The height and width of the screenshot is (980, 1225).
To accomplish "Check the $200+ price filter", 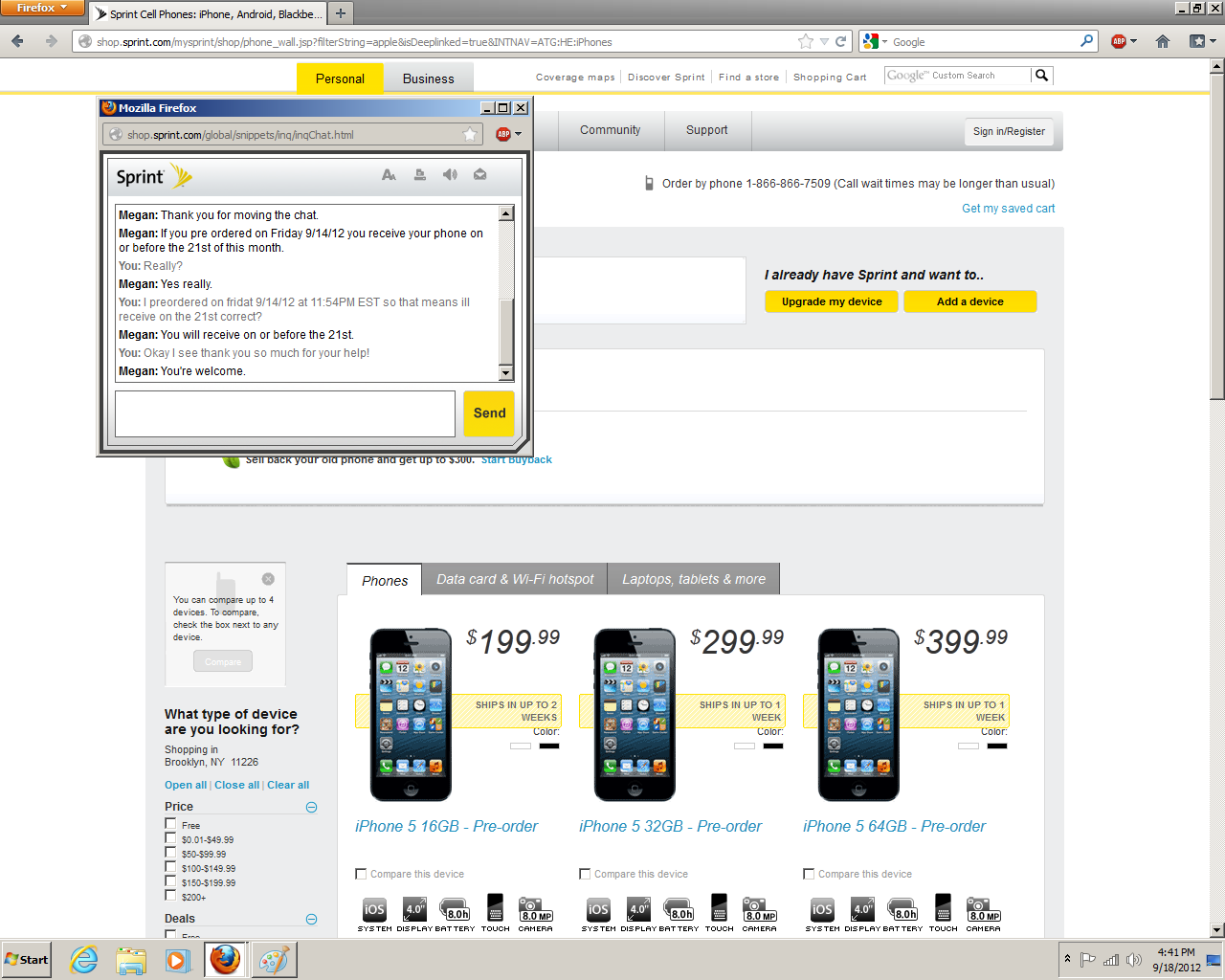I will point(170,896).
